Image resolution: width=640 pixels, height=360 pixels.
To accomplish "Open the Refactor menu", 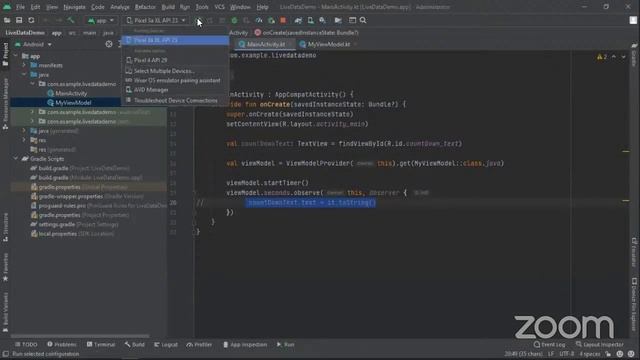I will pos(145,7).
